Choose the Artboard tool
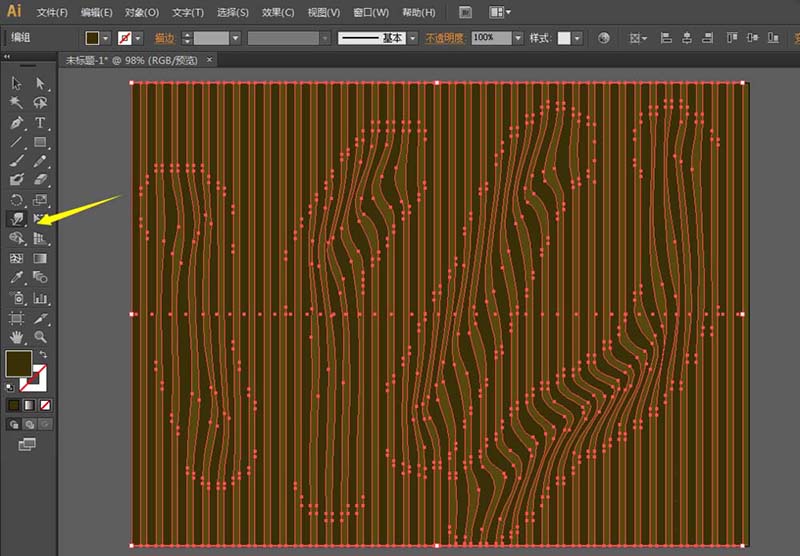 pyautogui.click(x=16, y=318)
